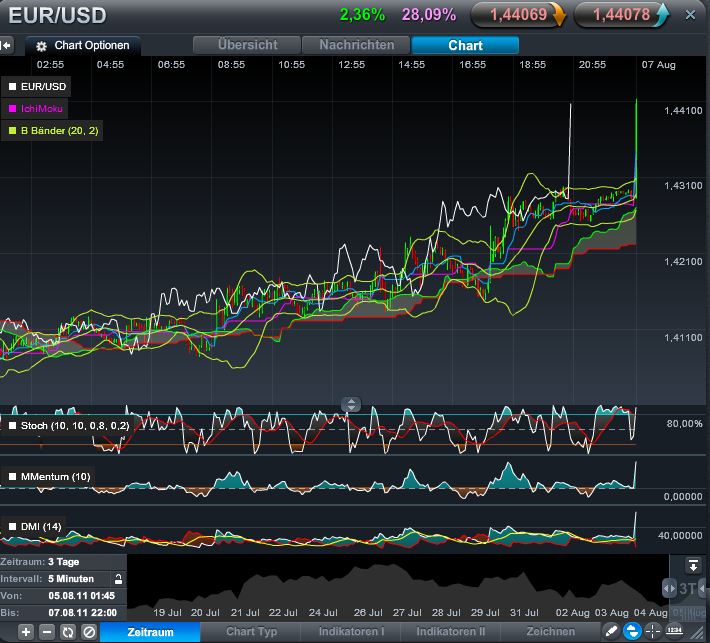Switch to the Nachrichten tab

coord(356,45)
